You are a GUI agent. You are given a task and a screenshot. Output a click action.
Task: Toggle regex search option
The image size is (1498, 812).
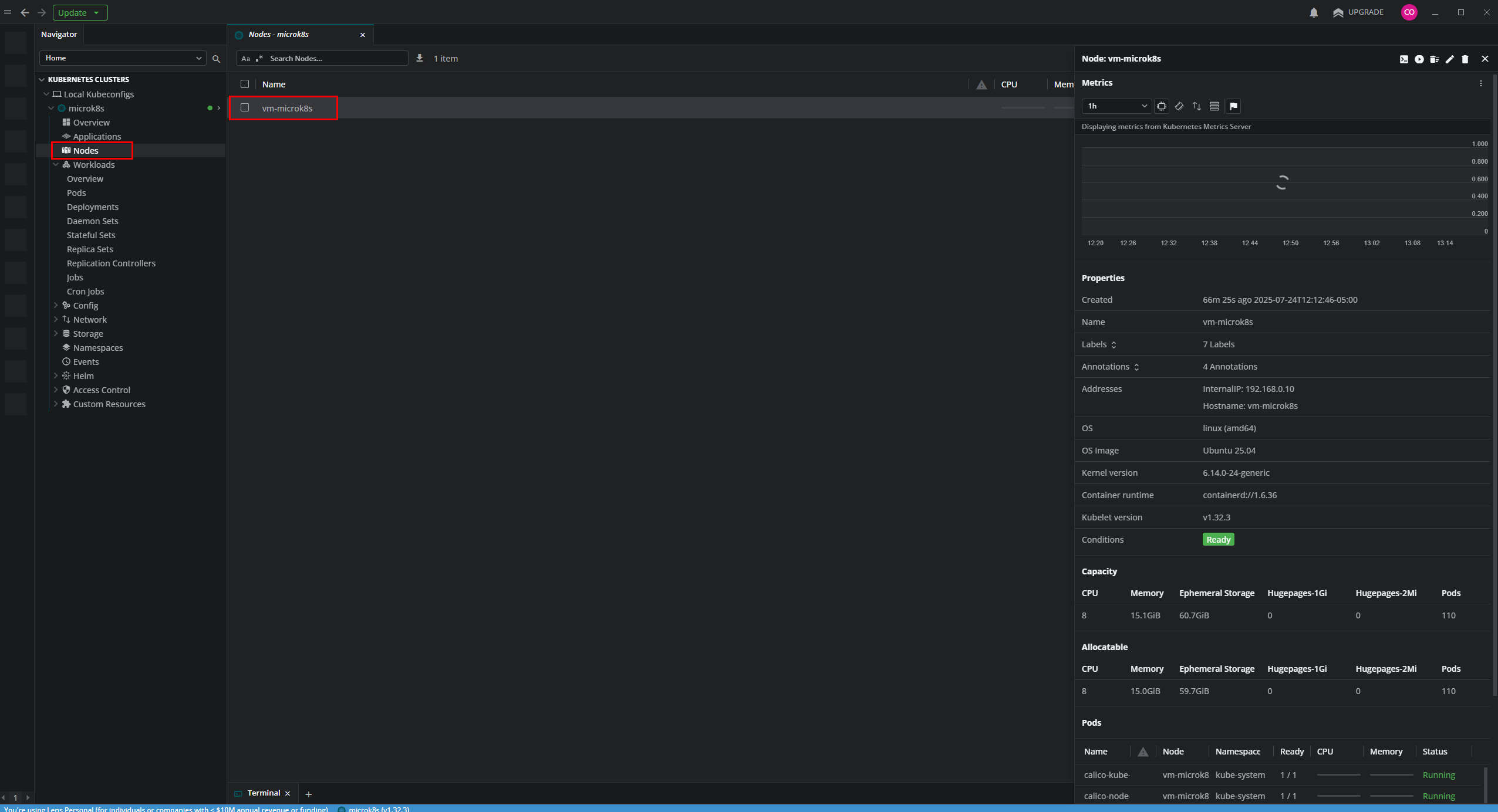pos(259,59)
